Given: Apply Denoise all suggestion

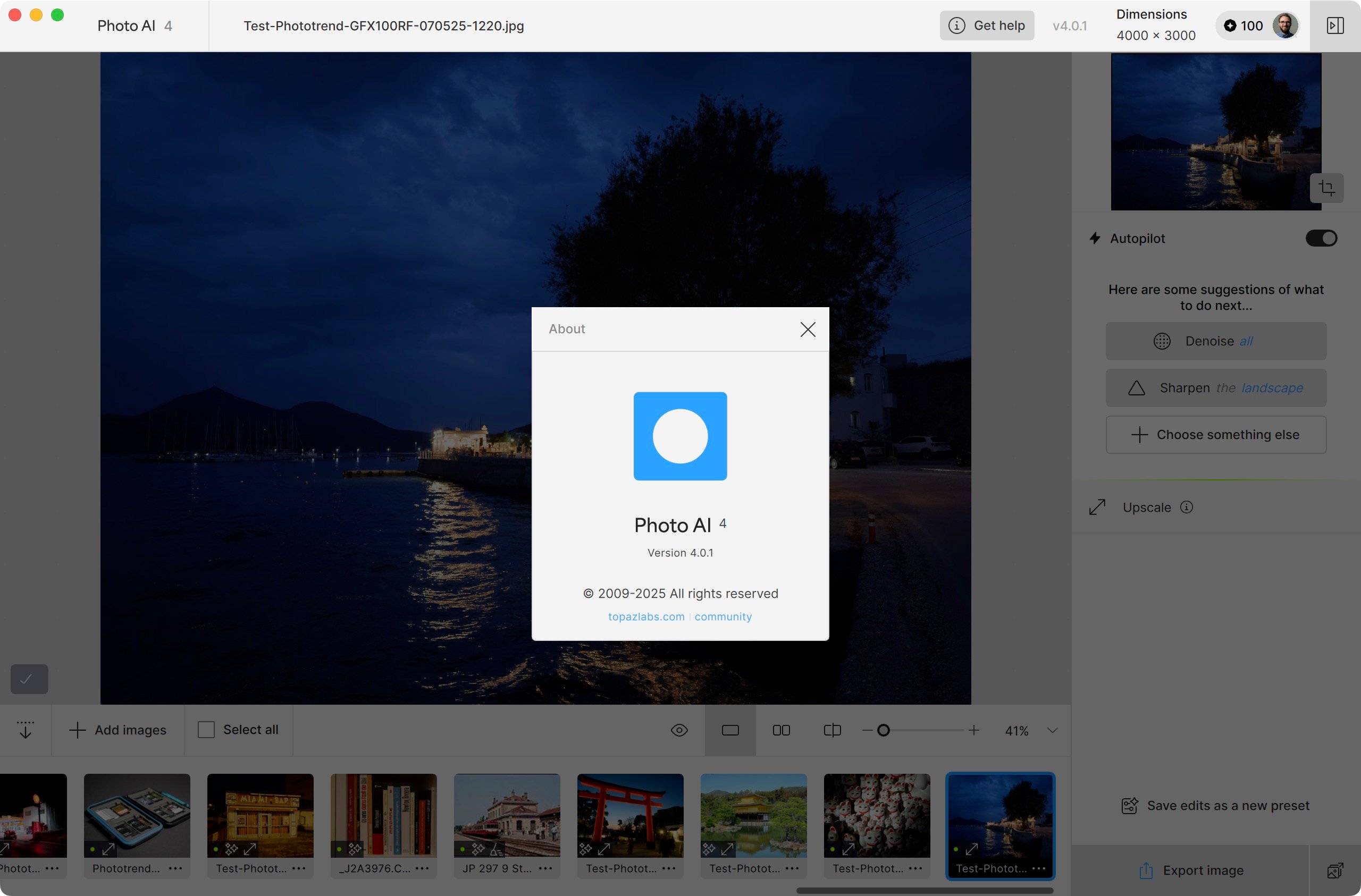Looking at the screenshot, I should 1216,341.
